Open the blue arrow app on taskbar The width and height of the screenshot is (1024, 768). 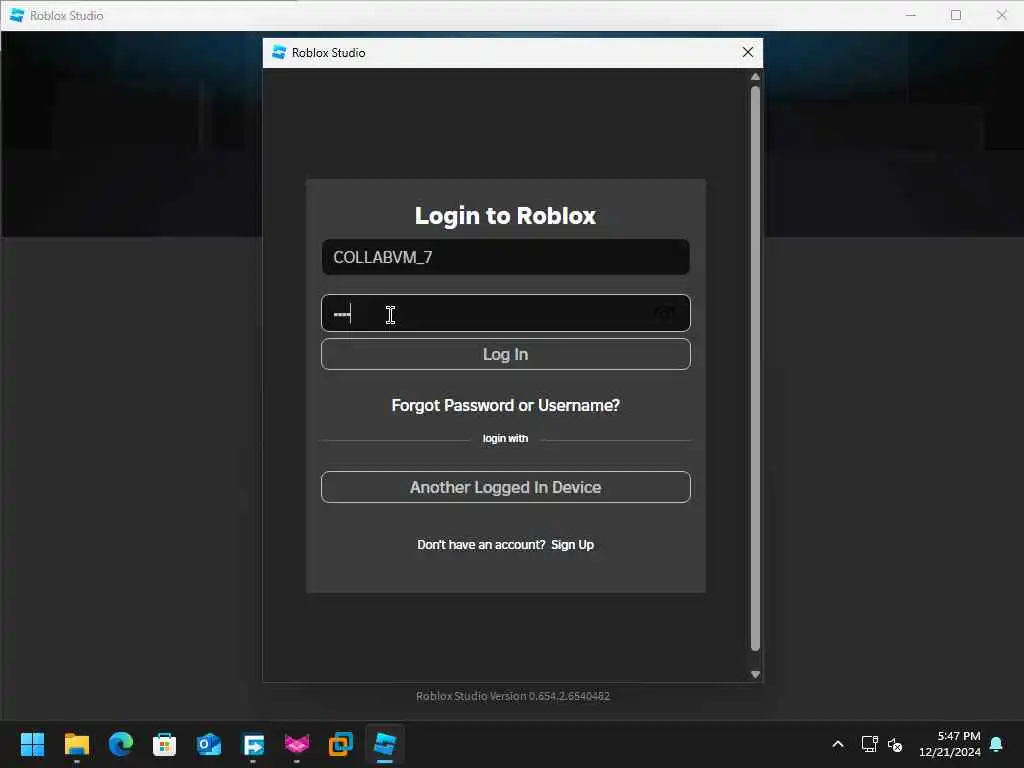click(253, 744)
